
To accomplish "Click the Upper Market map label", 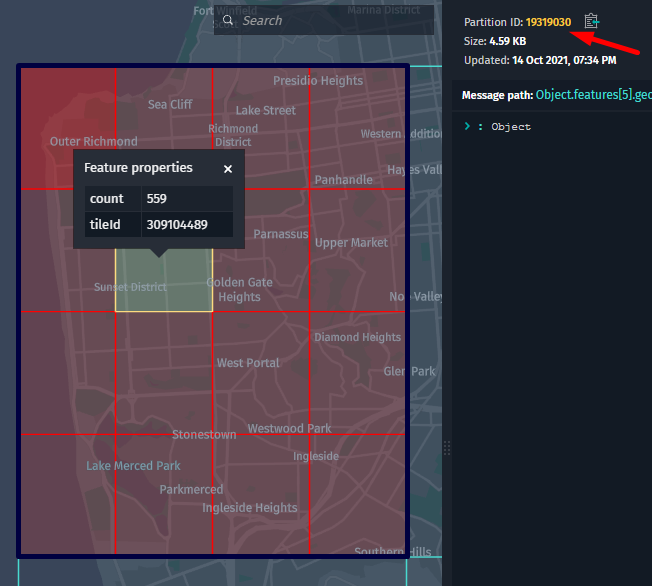I will pyautogui.click(x=351, y=242).
